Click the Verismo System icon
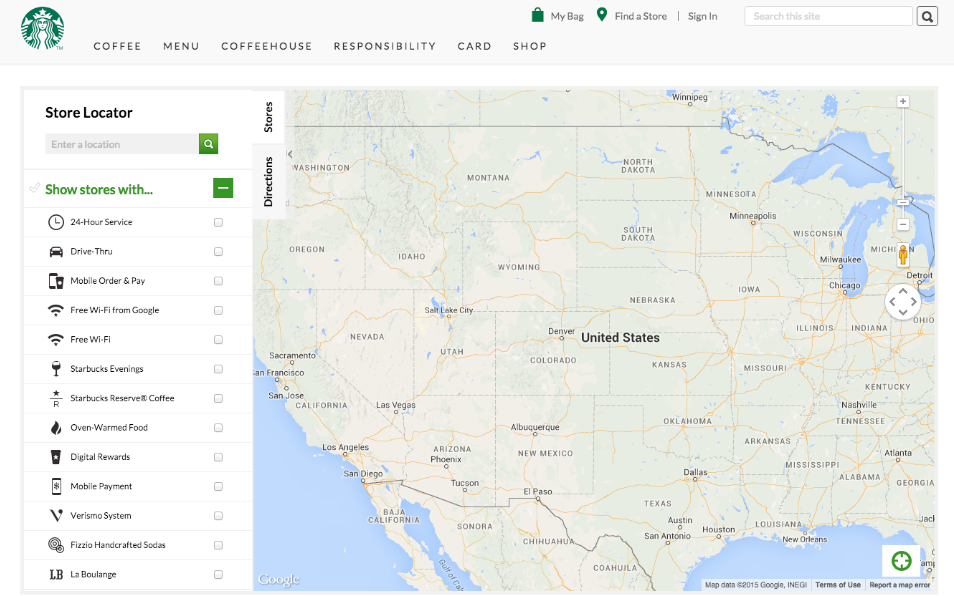Image resolution: width=954 pixels, height=596 pixels. (56, 516)
